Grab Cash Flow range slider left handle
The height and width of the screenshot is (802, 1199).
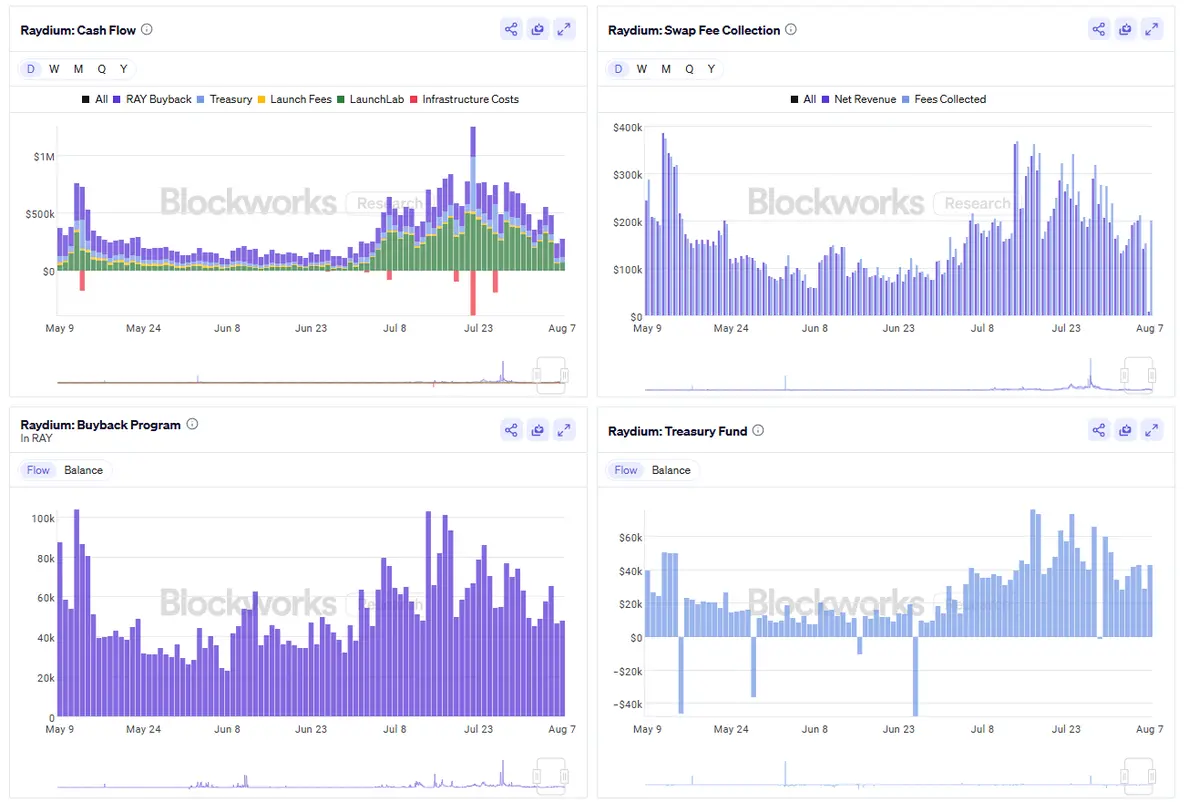[x=537, y=375]
